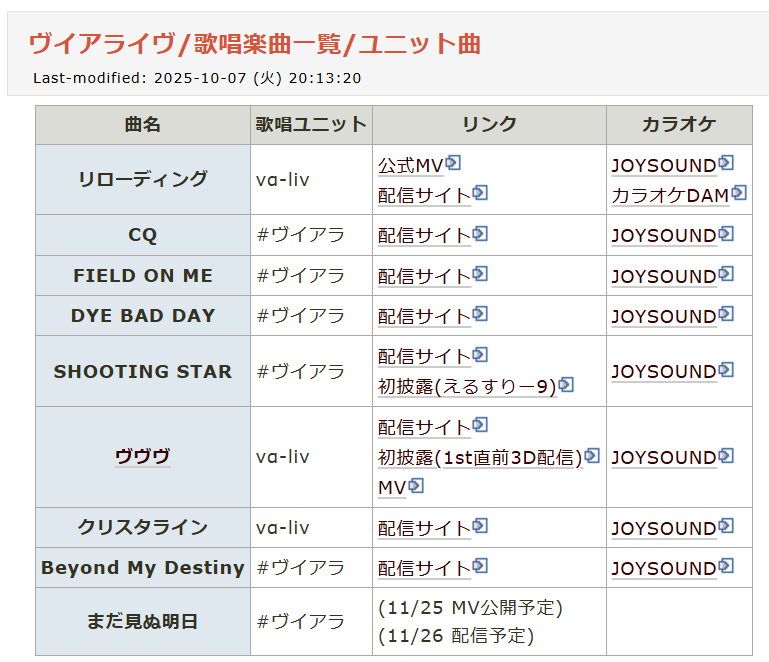
Task: Open JOYSOUND link for SHOOTING STAR
Action: tap(664, 371)
